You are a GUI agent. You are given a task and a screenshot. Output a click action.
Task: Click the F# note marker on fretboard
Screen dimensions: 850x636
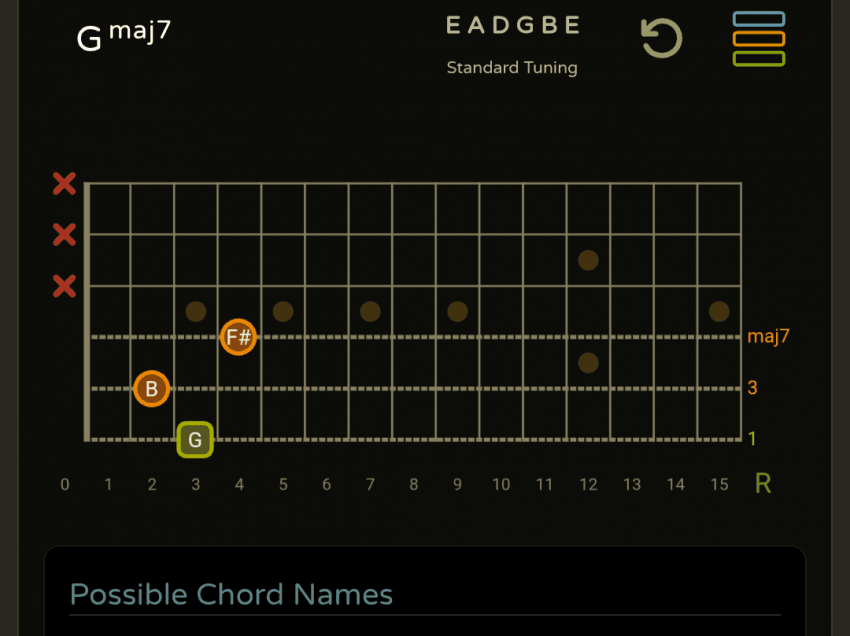point(238,337)
